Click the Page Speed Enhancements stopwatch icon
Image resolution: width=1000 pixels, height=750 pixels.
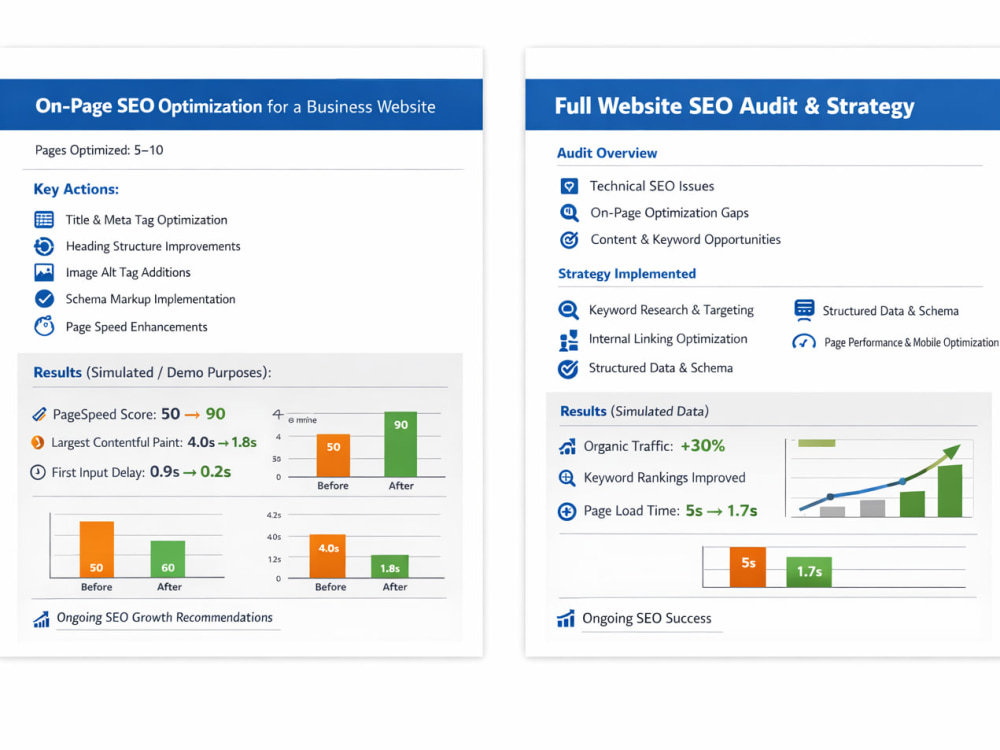pos(44,326)
